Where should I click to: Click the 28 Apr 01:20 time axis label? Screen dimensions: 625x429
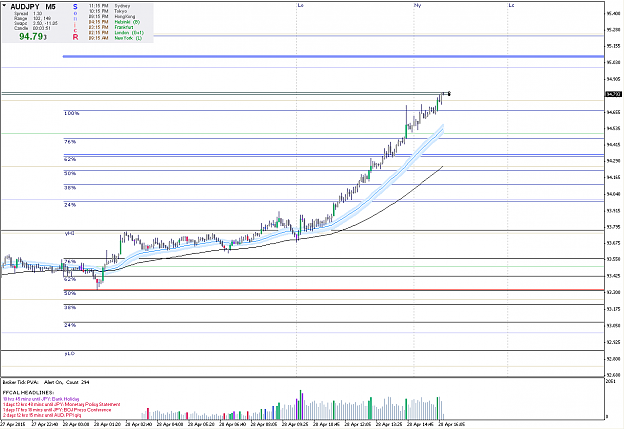pyautogui.click(x=106, y=424)
